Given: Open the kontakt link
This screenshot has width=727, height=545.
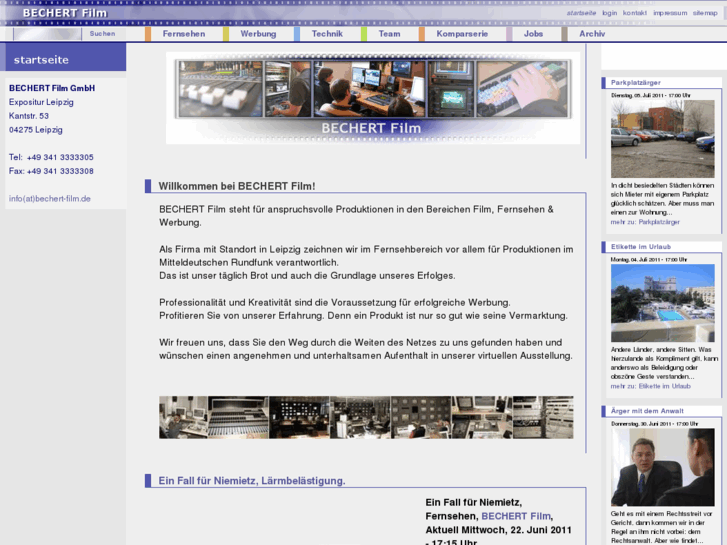Looking at the screenshot, I should pyautogui.click(x=634, y=13).
